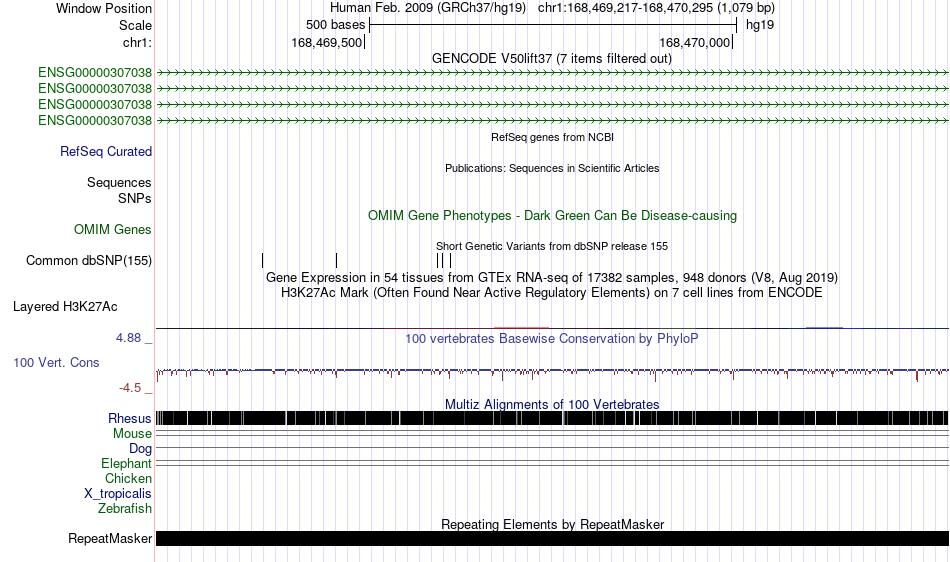Click the GENCODE V50lift37 track title

(x=552, y=59)
